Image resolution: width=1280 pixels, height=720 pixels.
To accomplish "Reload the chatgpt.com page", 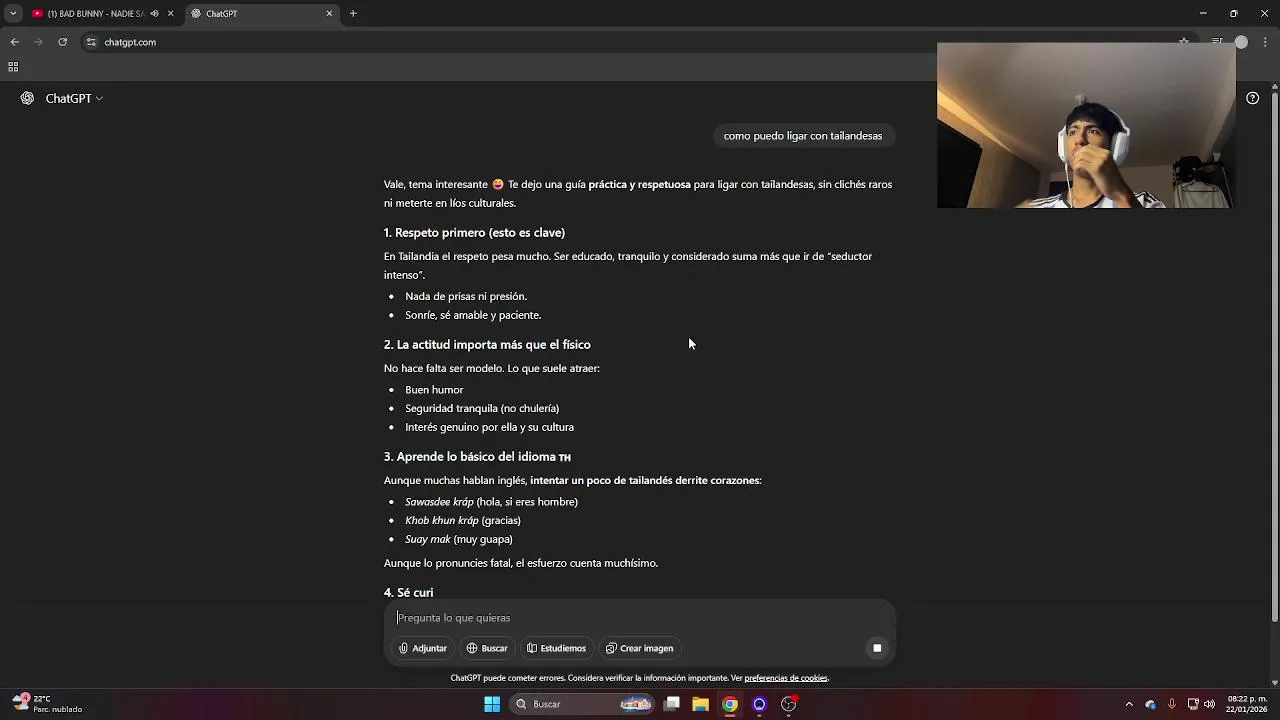I will click(62, 42).
